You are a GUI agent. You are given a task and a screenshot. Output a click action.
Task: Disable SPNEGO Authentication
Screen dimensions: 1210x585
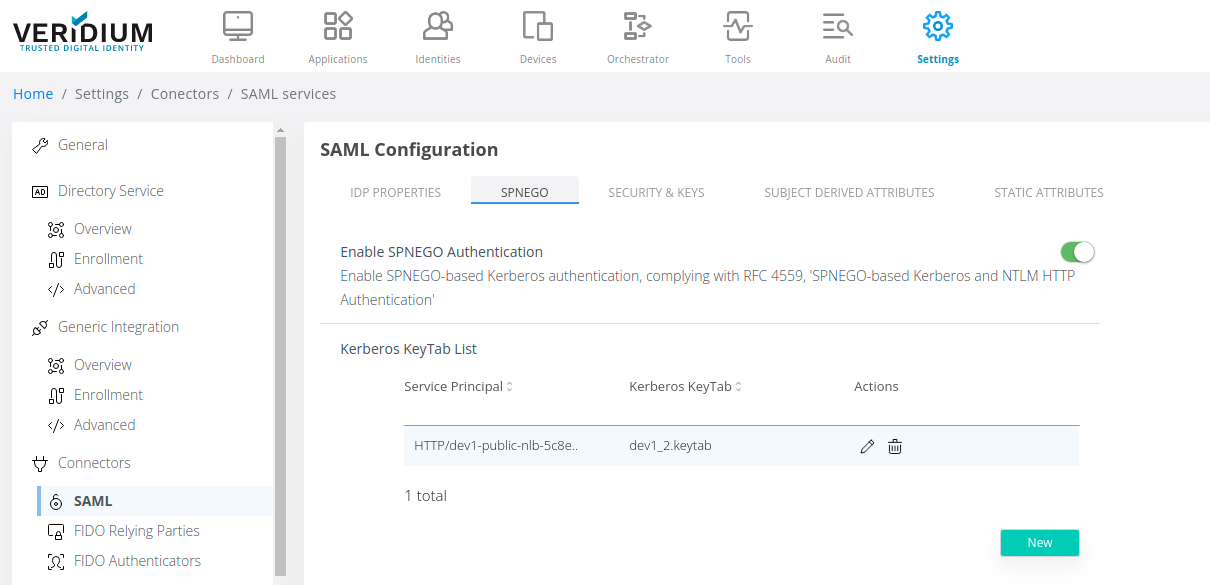1077,251
